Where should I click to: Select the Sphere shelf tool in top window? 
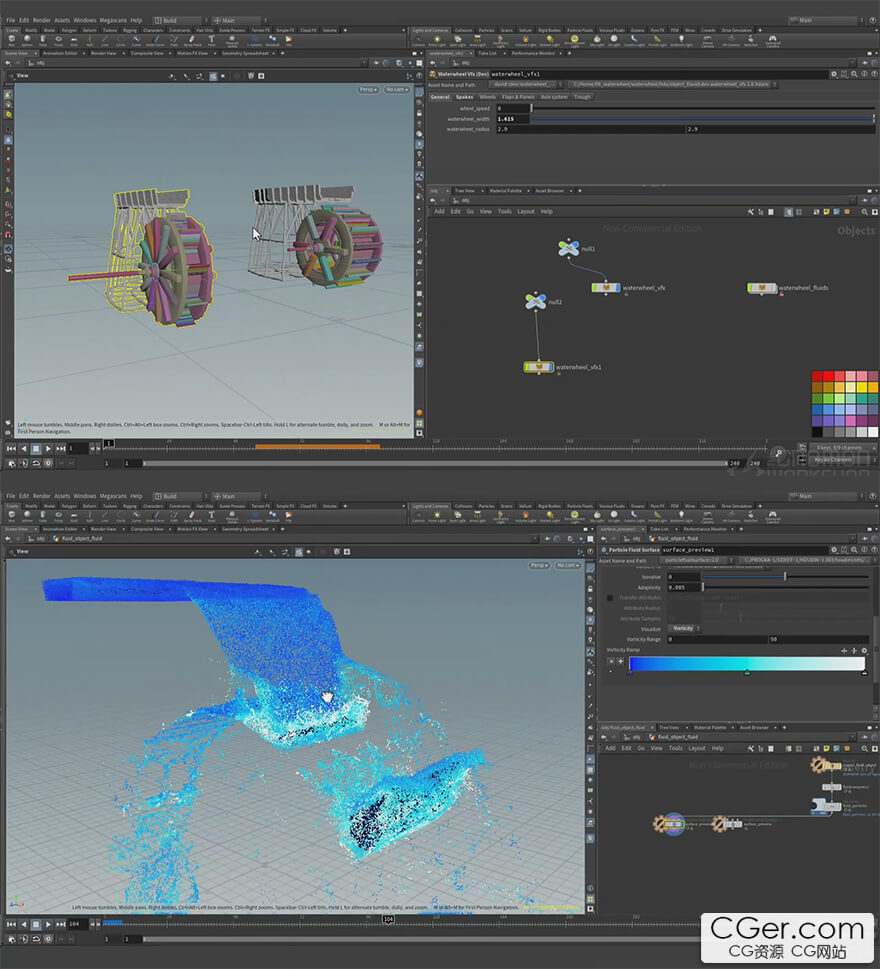[x=27, y=40]
